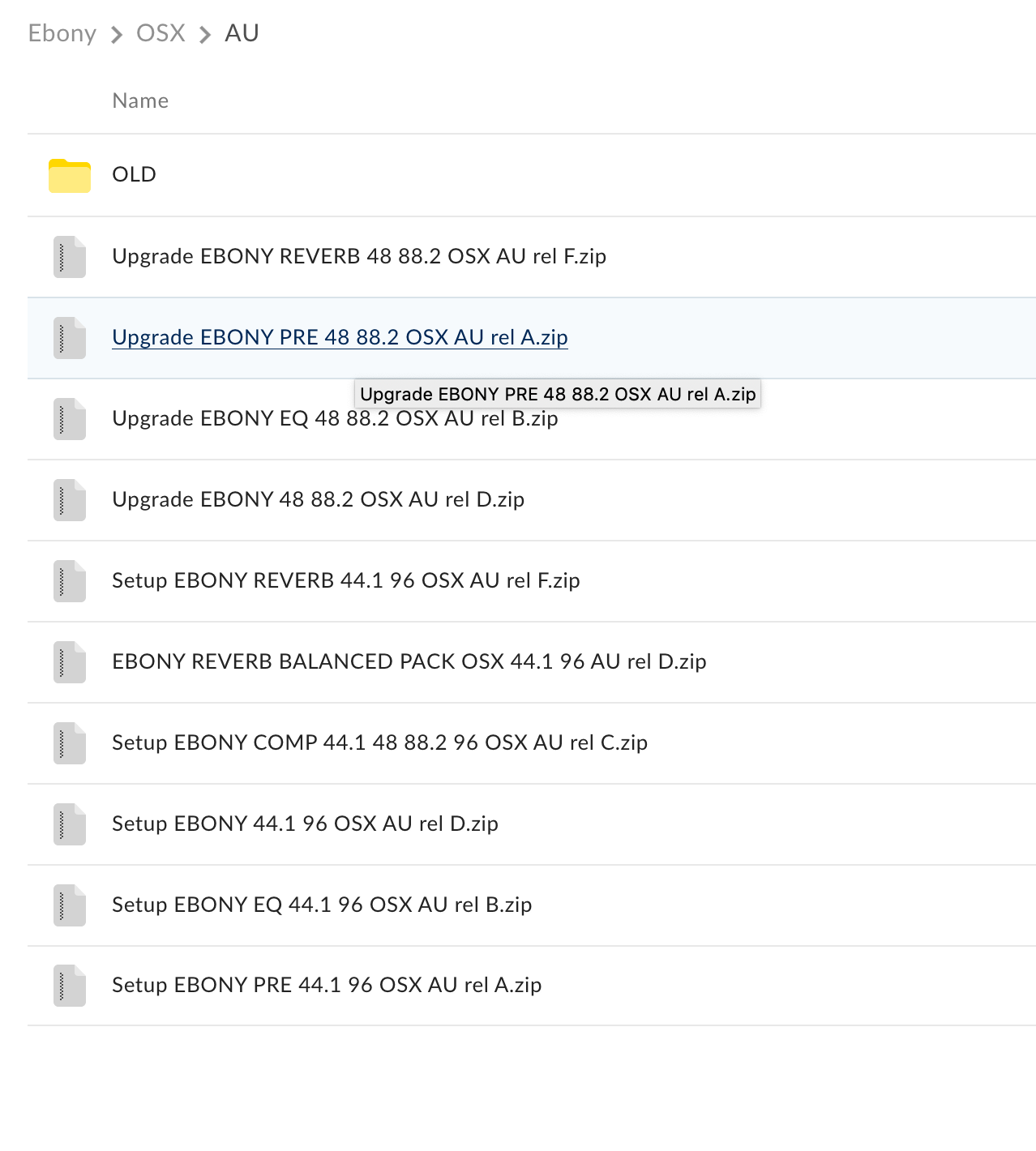The width and height of the screenshot is (1036, 1151).
Task: Open Upgrade EBONY PRE 48 88.2 rel A.zip link
Action: tap(340, 337)
